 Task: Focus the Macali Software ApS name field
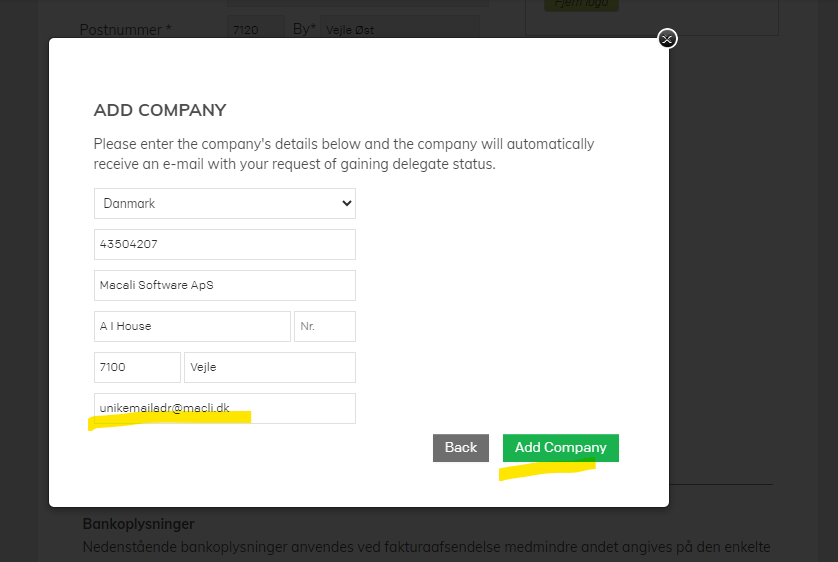(225, 286)
